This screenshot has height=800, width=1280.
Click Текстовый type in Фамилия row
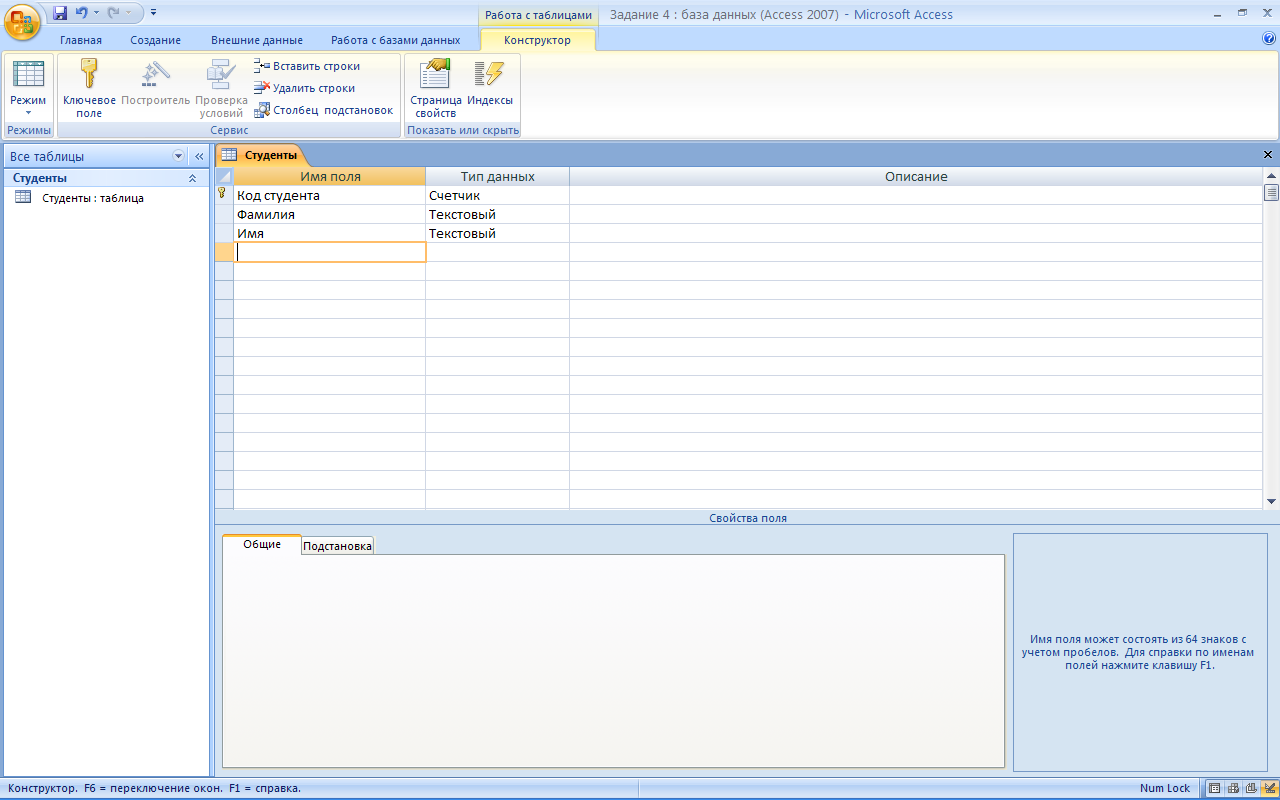pos(498,215)
